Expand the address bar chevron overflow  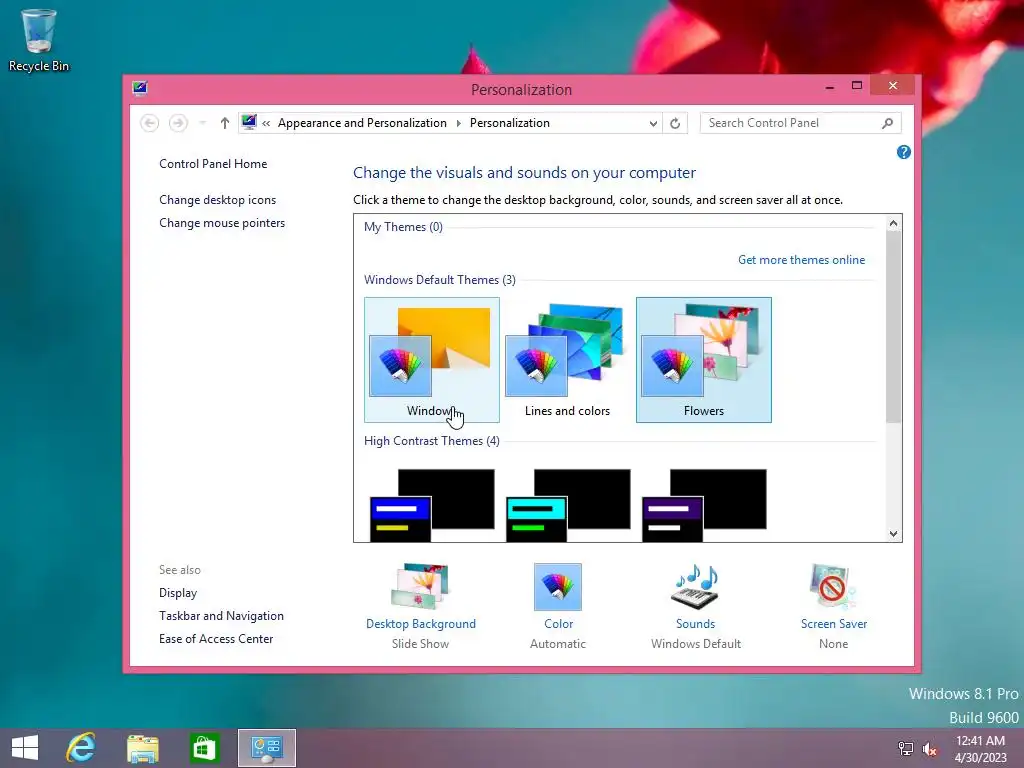[266, 123]
